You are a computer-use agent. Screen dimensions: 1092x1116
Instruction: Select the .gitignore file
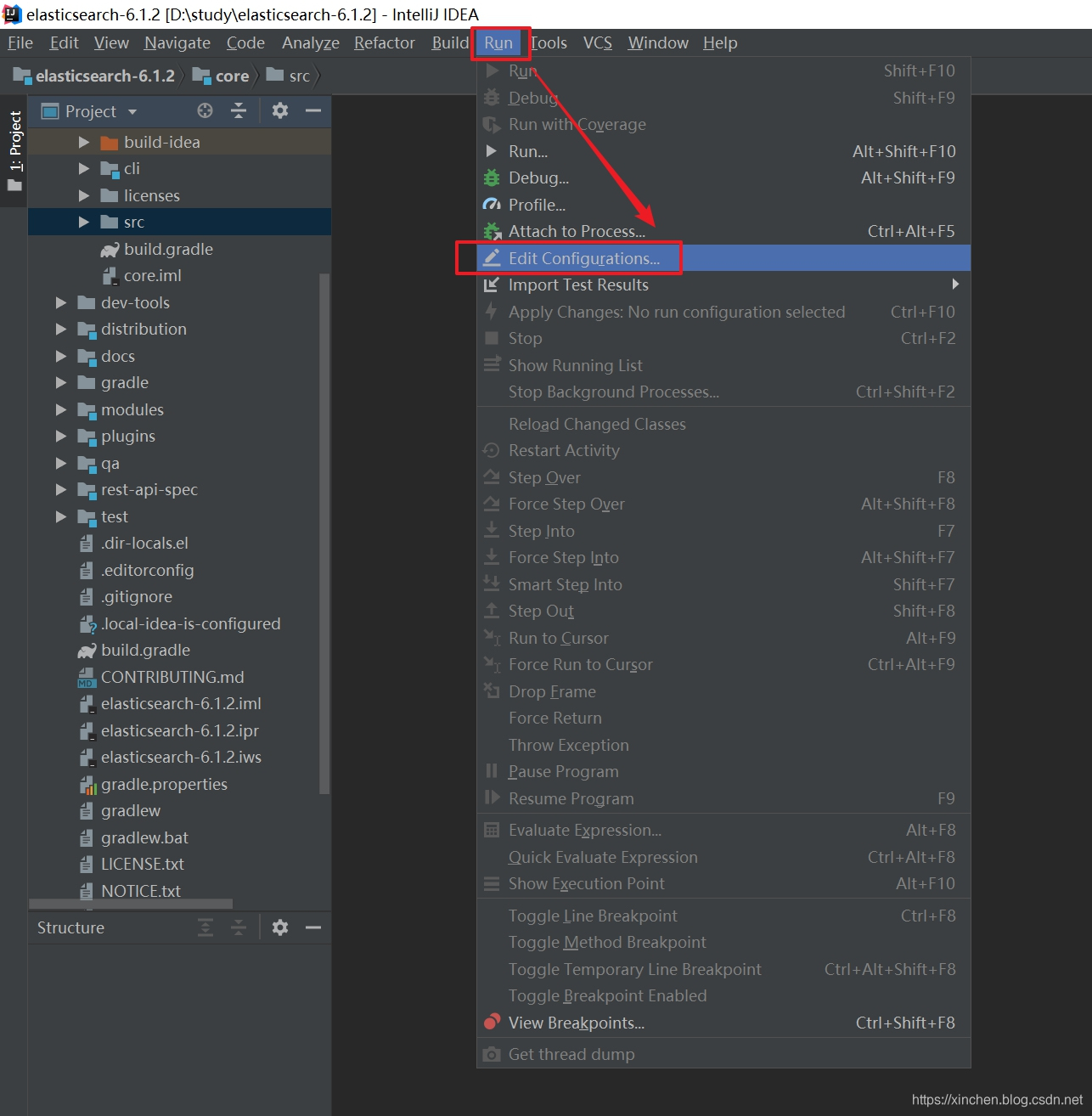137,596
